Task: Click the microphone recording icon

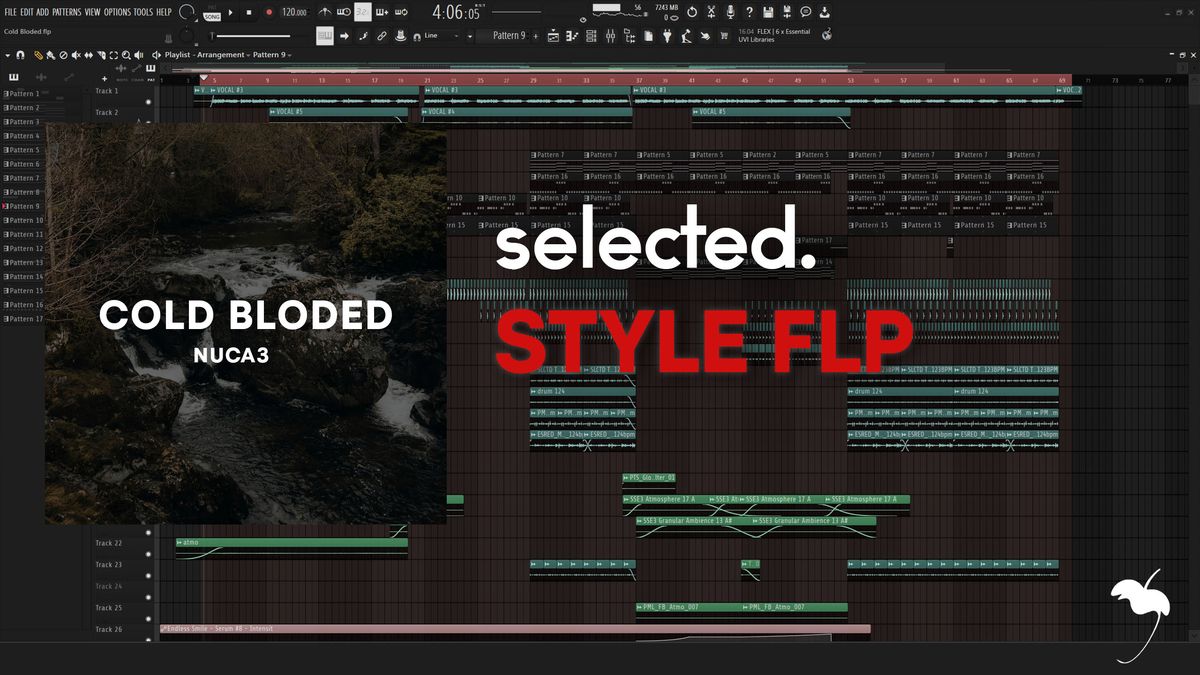Action: coord(730,12)
